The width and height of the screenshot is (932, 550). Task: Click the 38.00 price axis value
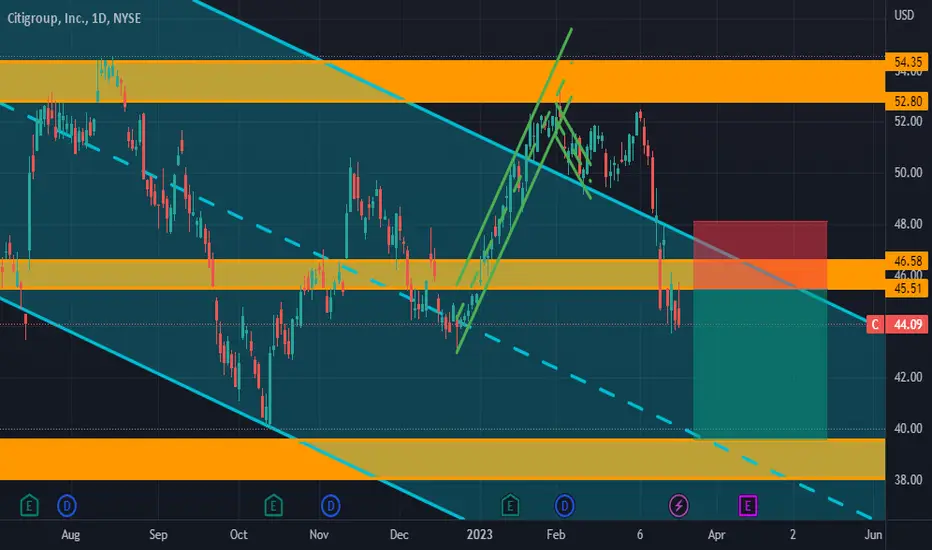click(908, 479)
